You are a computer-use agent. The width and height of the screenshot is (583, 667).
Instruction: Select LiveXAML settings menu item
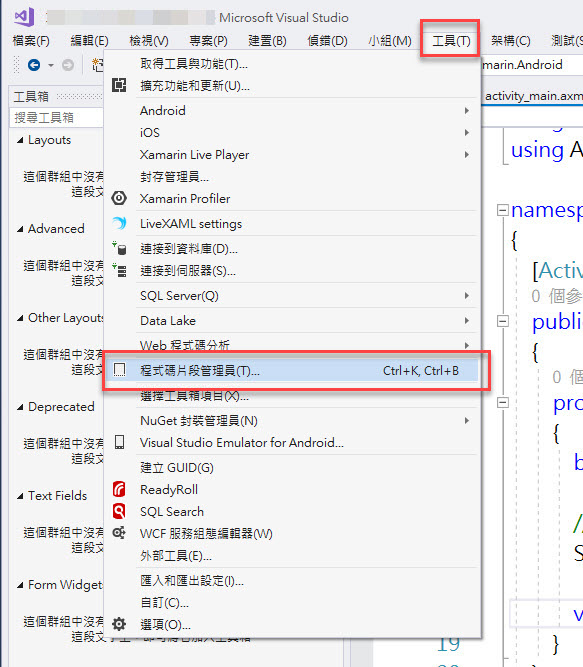coord(291,224)
